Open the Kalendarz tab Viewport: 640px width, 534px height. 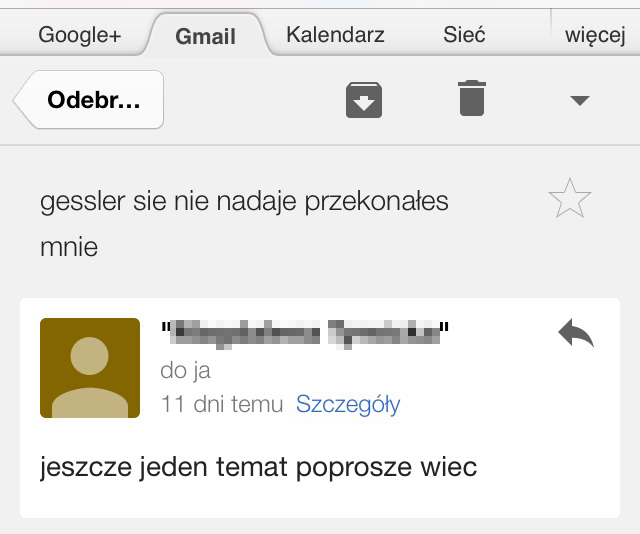335,35
